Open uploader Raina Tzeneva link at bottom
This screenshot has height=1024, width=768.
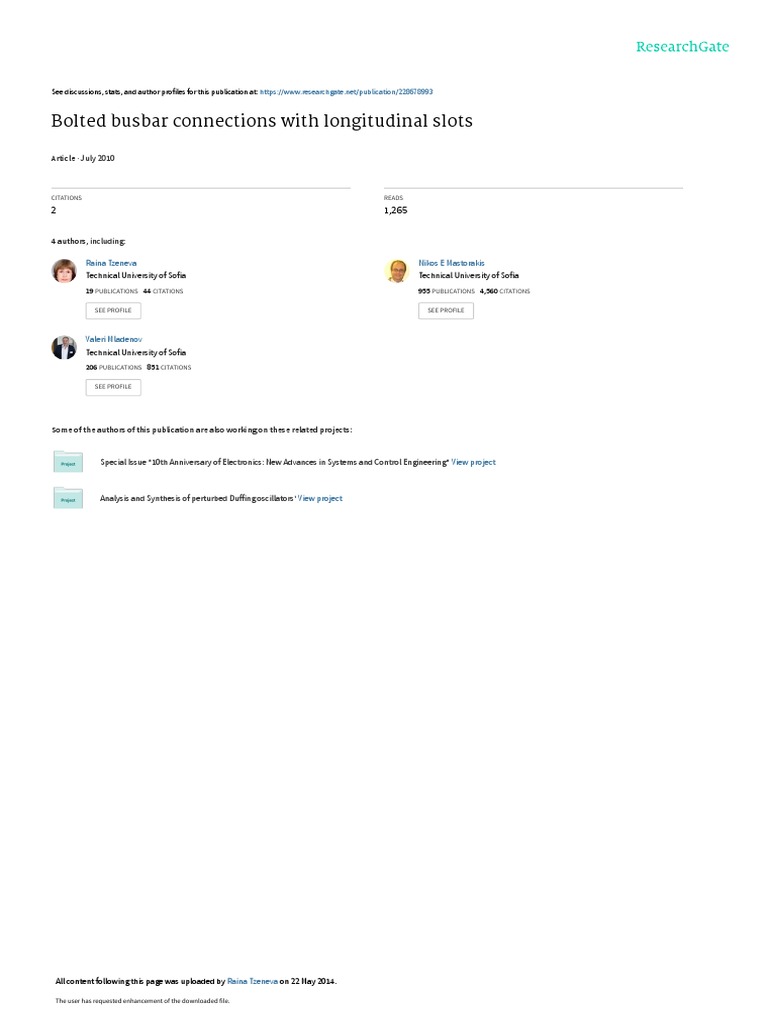coord(253,981)
